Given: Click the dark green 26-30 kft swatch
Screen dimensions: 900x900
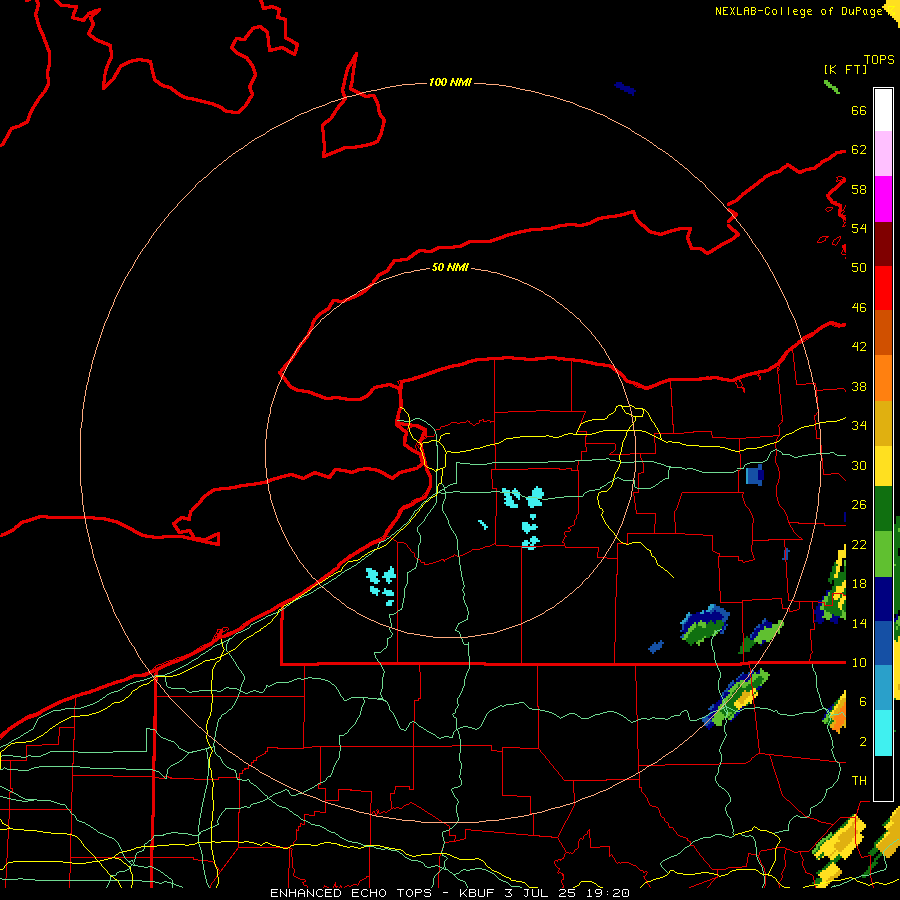Looking at the screenshot, I should coord(883,509).
